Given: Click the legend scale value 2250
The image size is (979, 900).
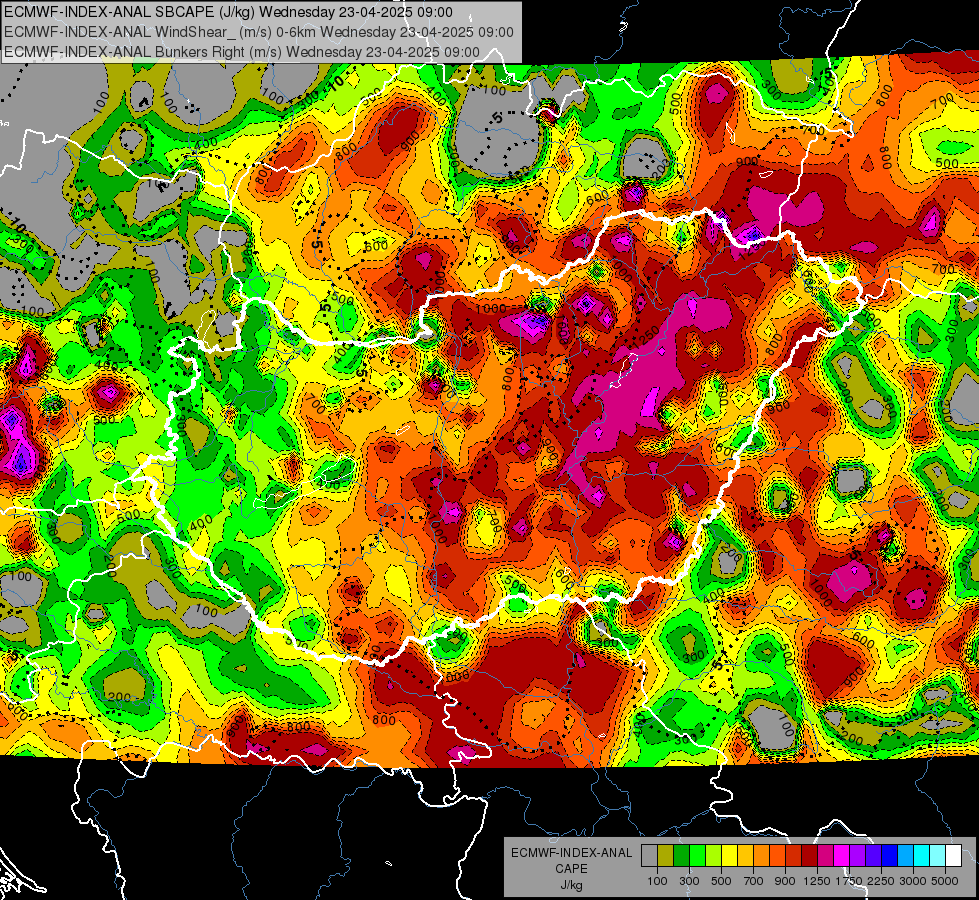Looking at the screenshot, I should [x=881, y=881].
